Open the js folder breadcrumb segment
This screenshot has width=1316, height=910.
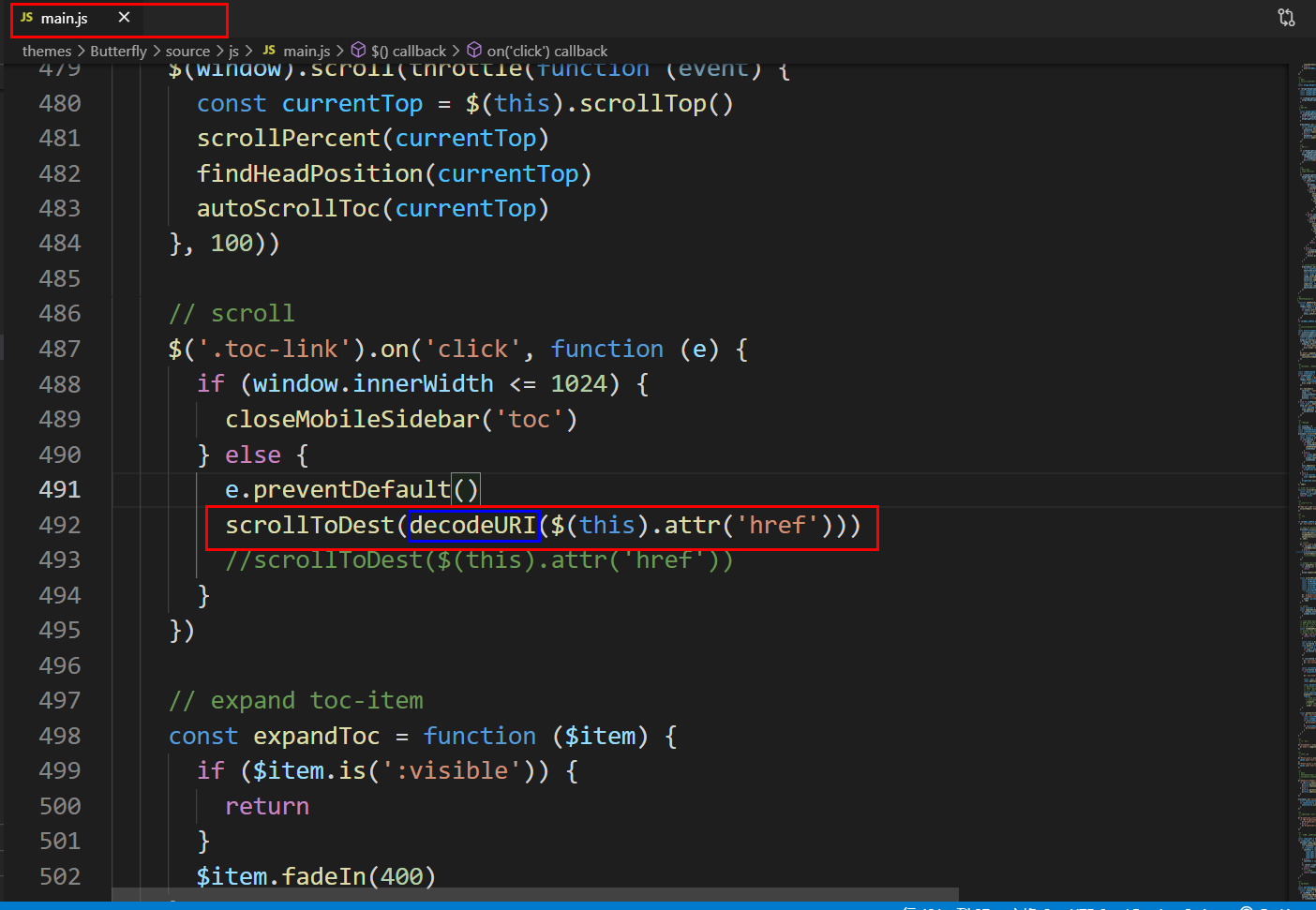233,51
